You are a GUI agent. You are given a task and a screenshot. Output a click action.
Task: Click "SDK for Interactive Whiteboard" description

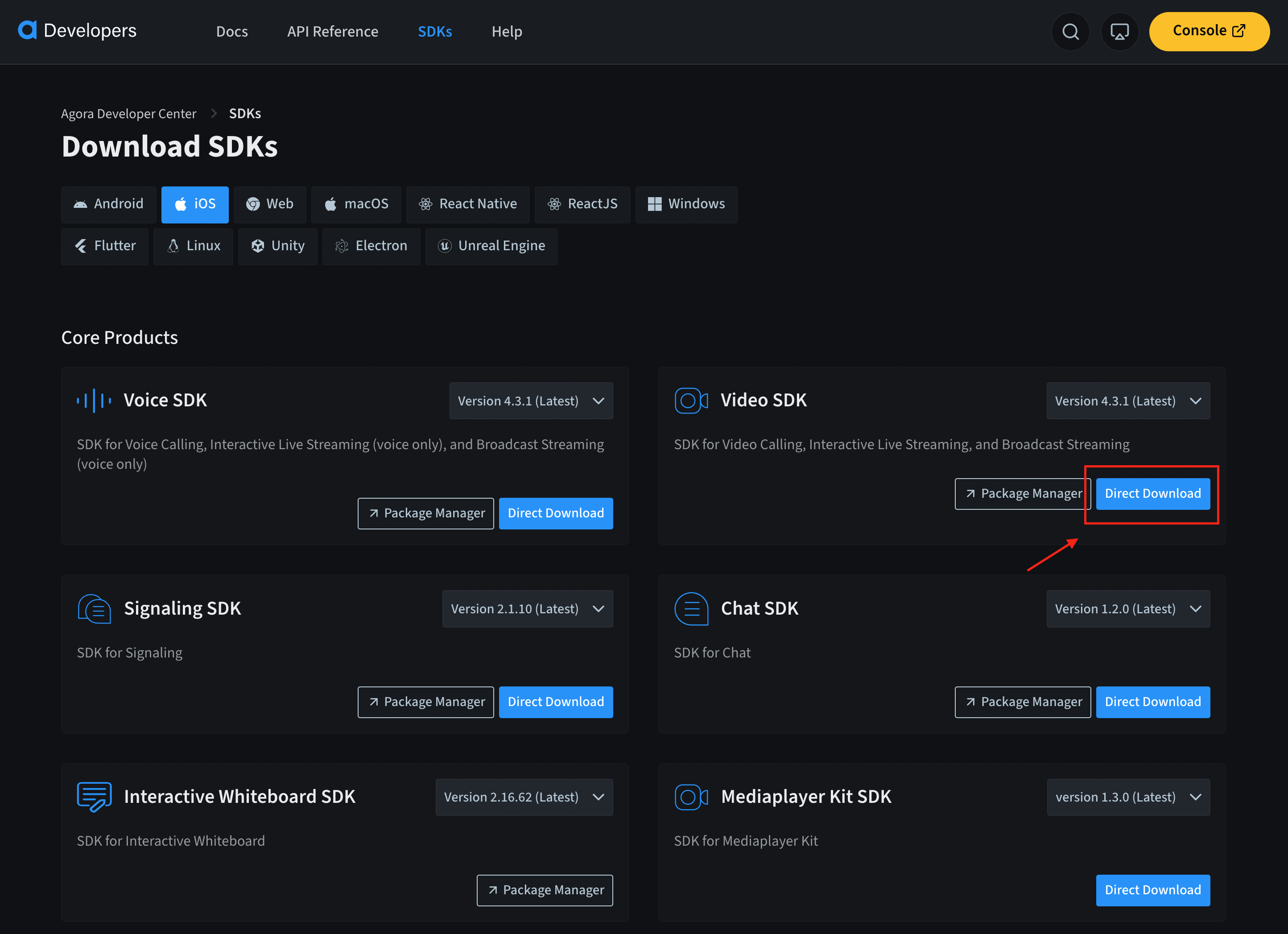pos(170,841)
